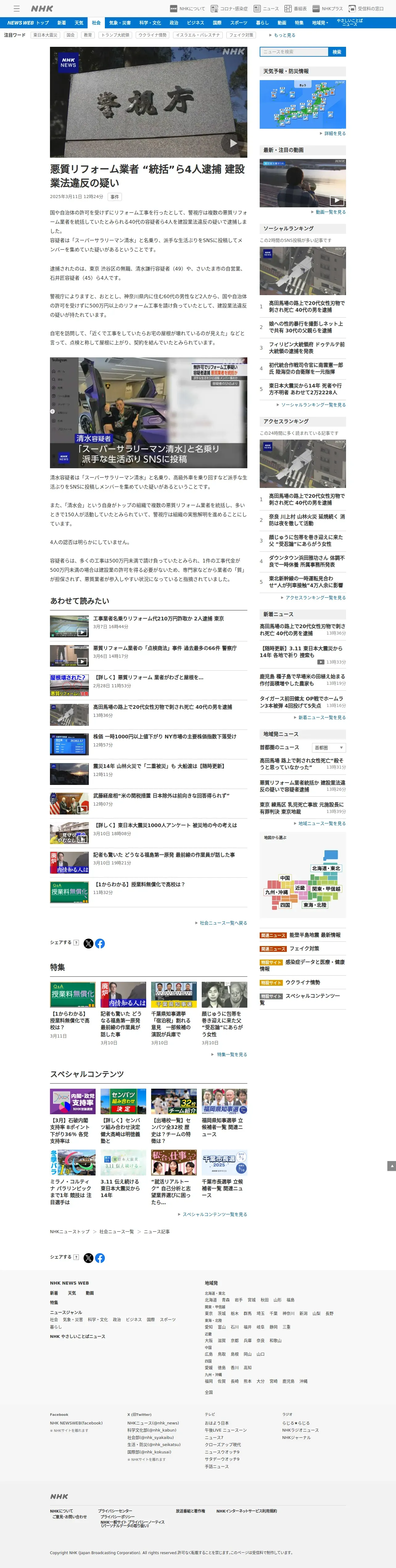Open NHKについて header link
Image resolution: width=396 pixels, height=1568 pixels.
[188, 9]
